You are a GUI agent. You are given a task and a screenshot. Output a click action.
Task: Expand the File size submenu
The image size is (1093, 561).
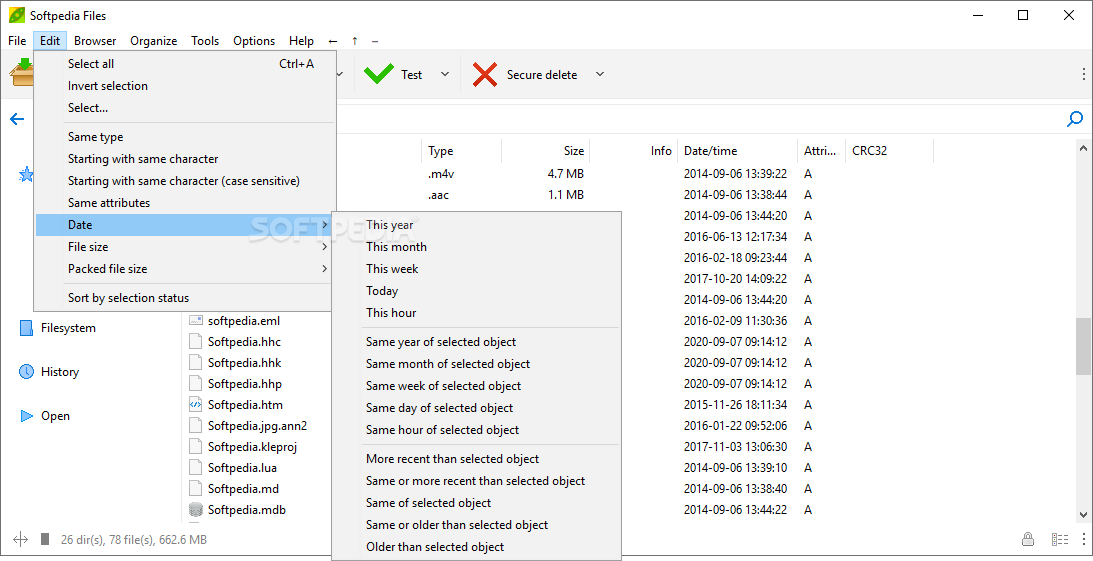184,247
